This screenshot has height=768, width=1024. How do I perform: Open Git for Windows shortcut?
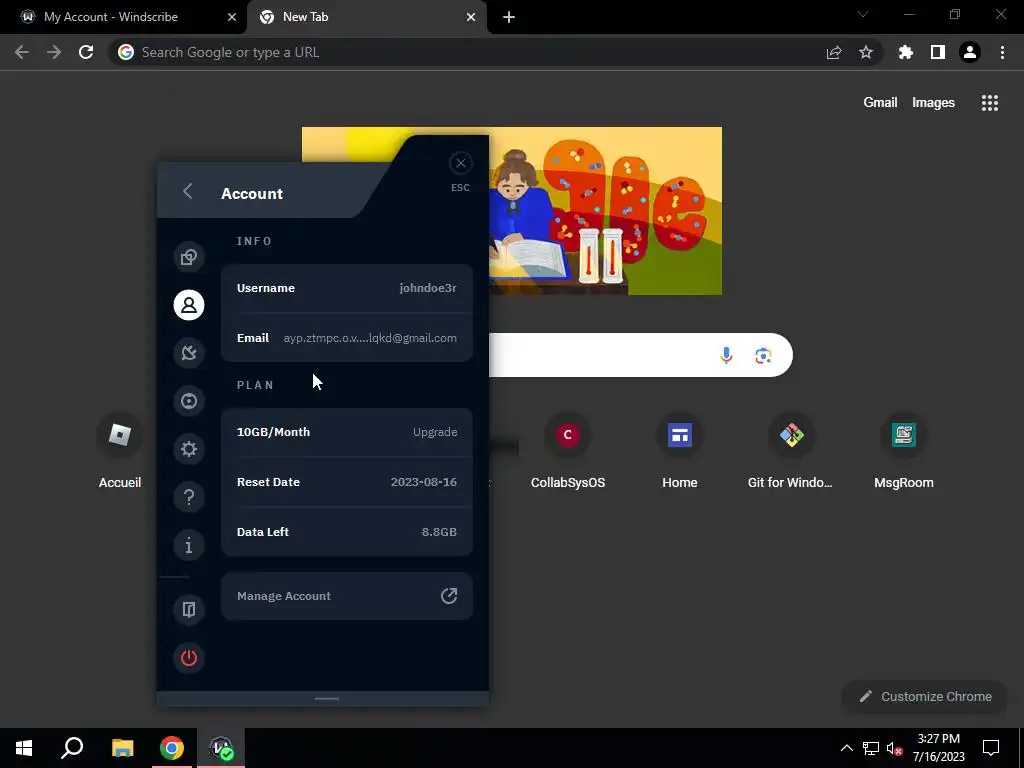(x=791, y=452)
